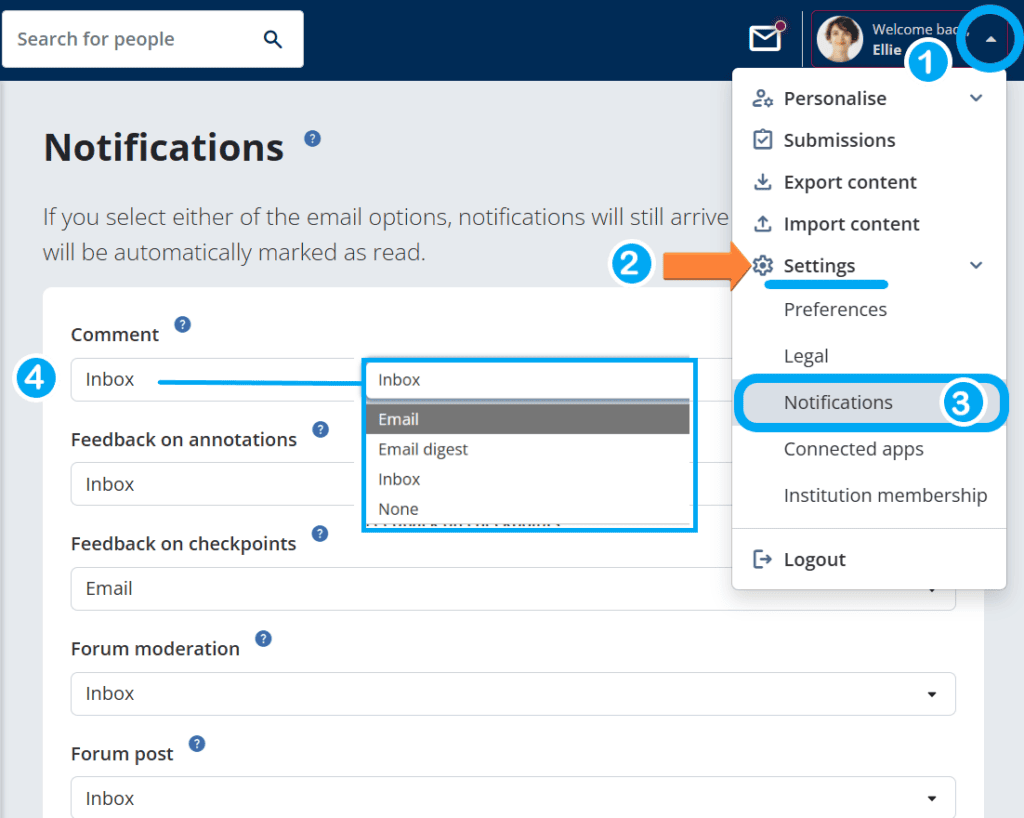The image size is (1024, 818).
Task: Open the Forum moderation dropdown
Action: (x=513, y=693)
